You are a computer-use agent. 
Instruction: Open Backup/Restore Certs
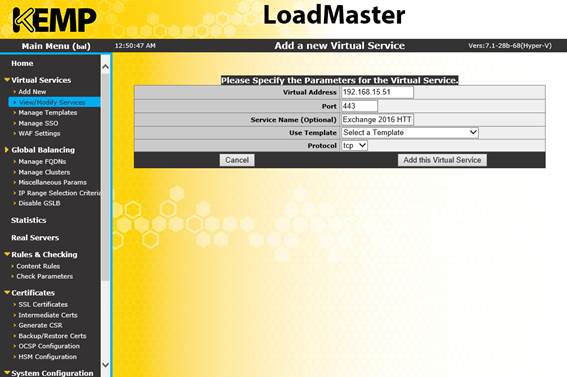(52, 336)
